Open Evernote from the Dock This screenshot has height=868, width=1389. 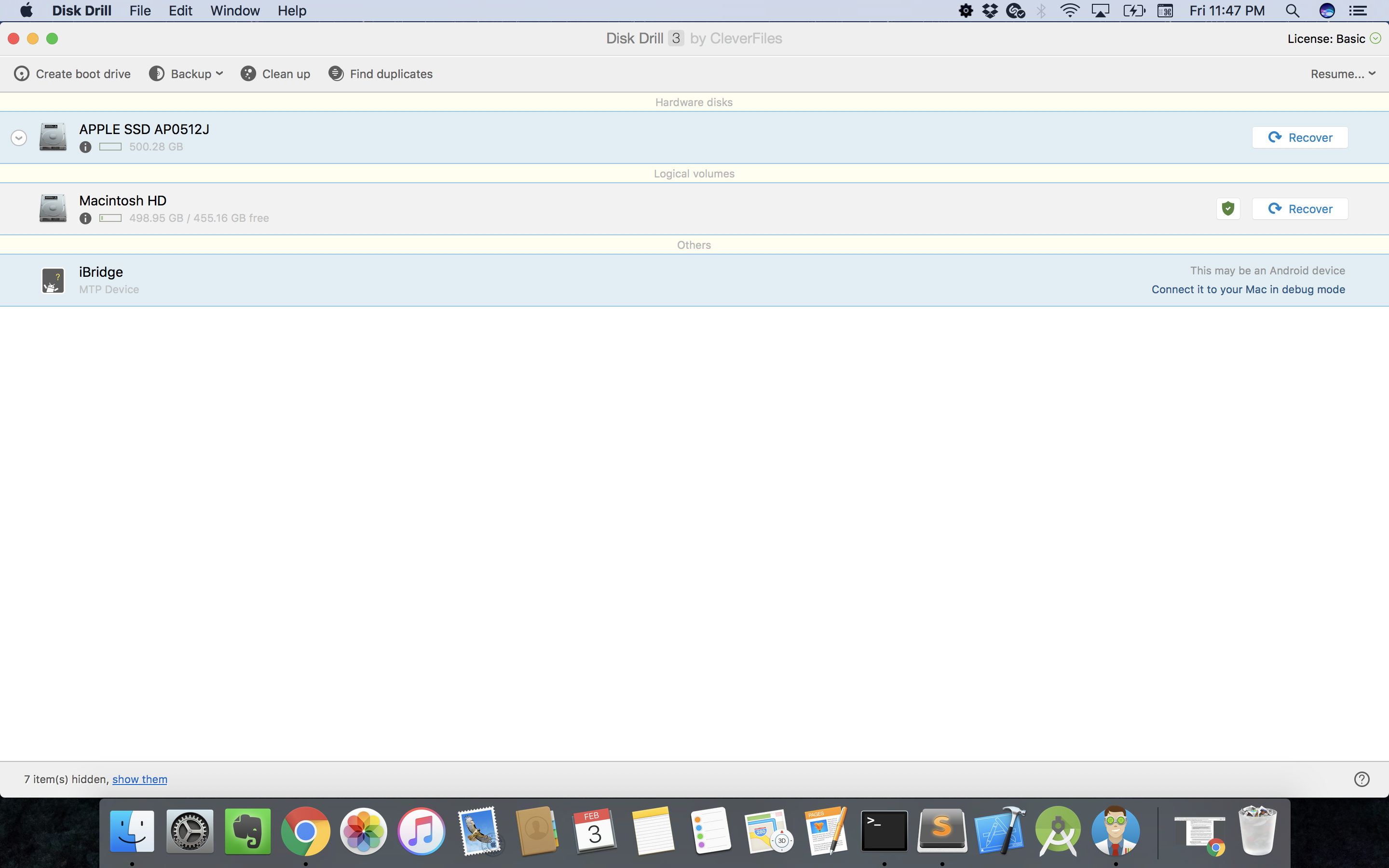pos(247,831)
